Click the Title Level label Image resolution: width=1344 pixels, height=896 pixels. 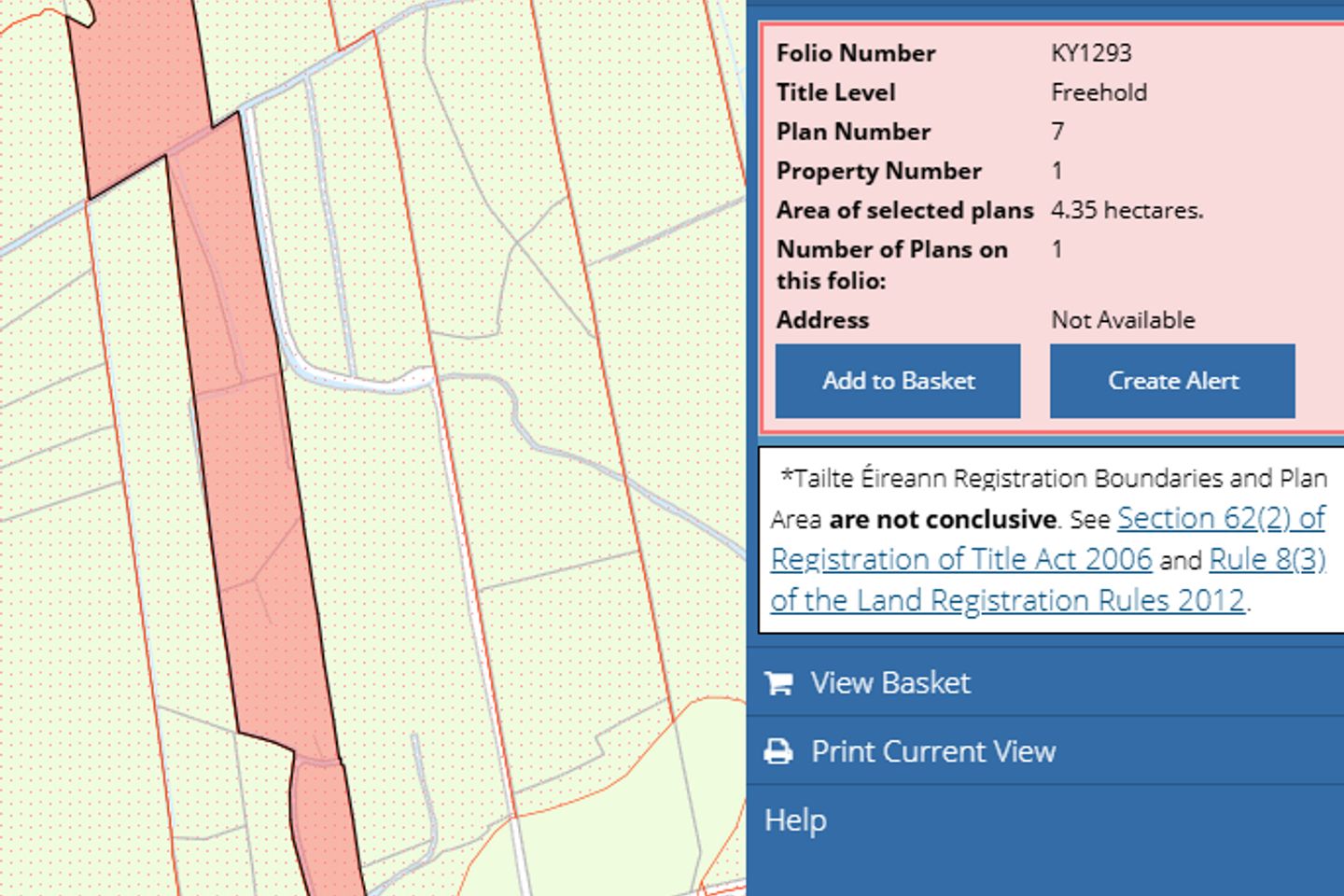[835, 92]
